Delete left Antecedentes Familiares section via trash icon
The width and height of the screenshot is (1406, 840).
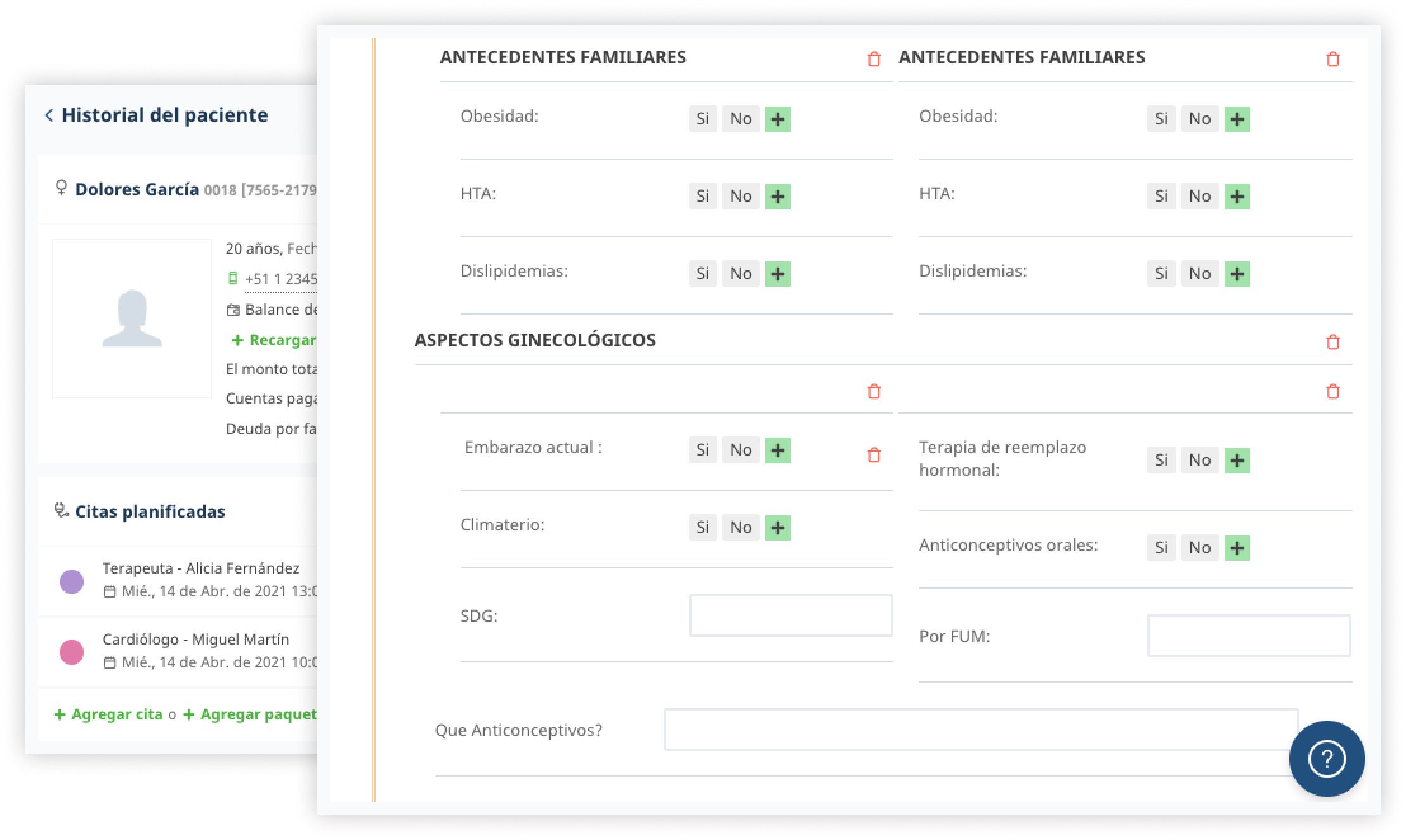[x=874, y=59]
